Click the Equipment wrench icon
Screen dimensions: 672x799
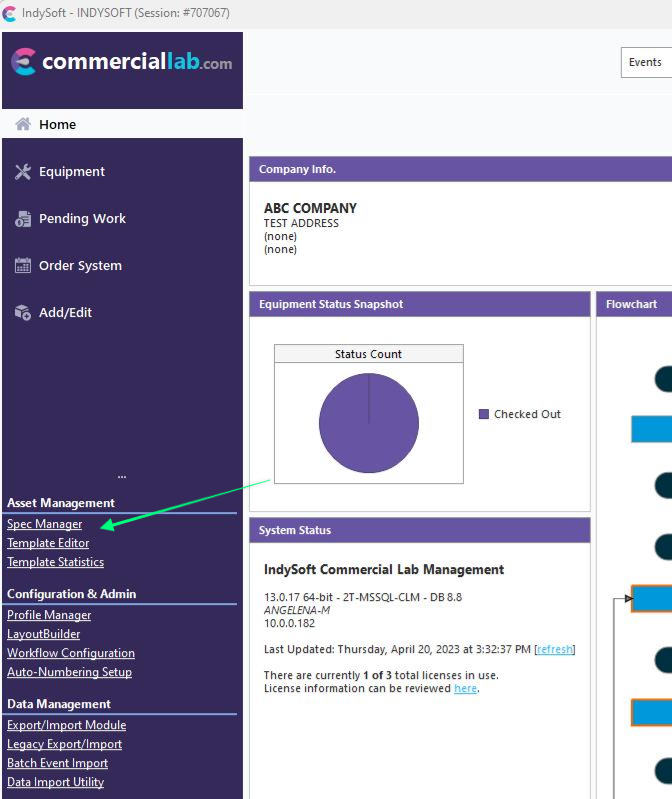click(23, 172)
